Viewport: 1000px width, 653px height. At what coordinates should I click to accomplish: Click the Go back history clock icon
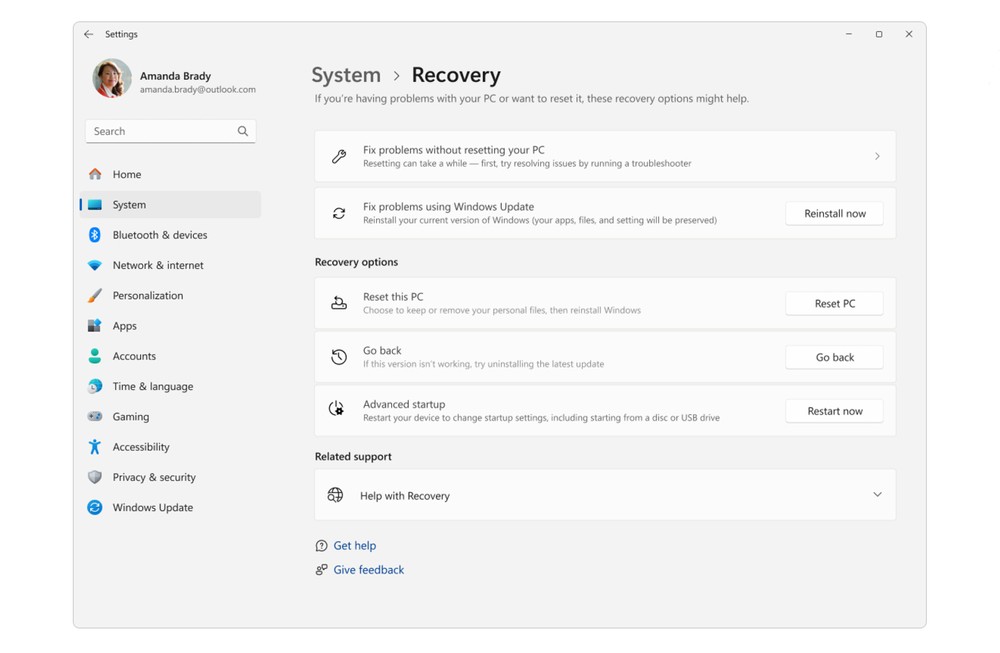pyautogui.click(x=339, y=357)
